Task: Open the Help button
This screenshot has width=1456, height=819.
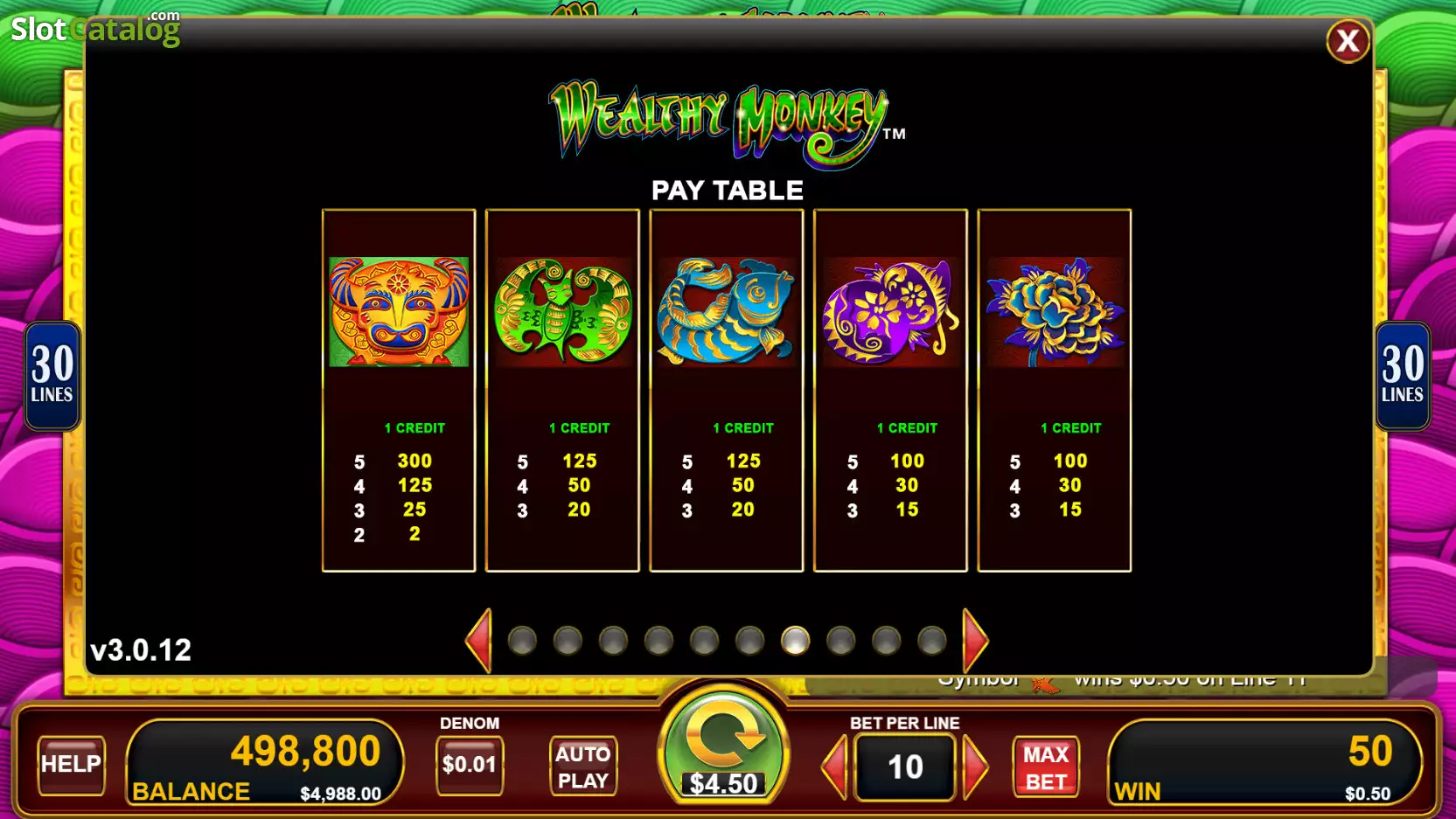Action: [x=71, y=765]
